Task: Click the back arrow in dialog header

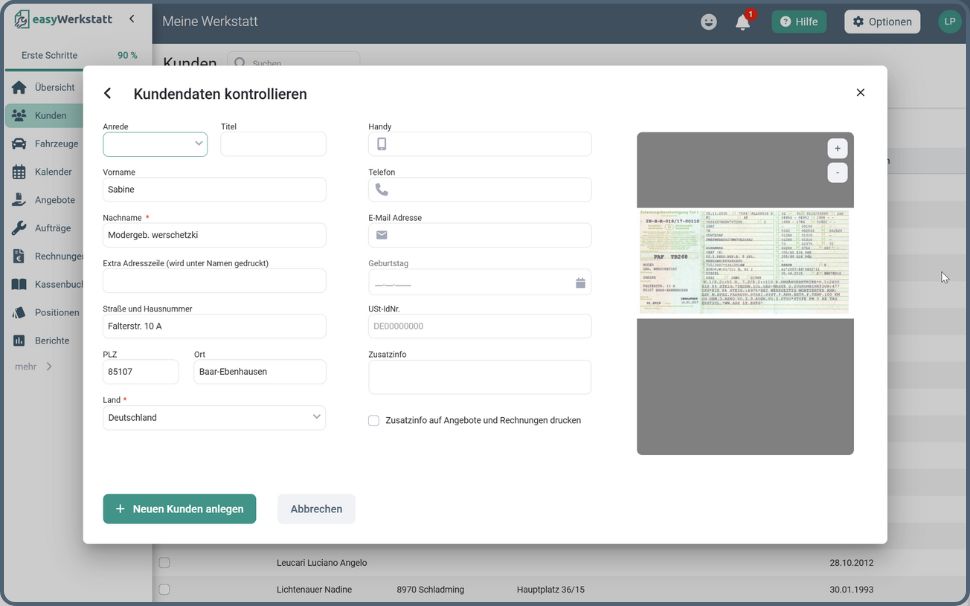Action: pos(108,94)
